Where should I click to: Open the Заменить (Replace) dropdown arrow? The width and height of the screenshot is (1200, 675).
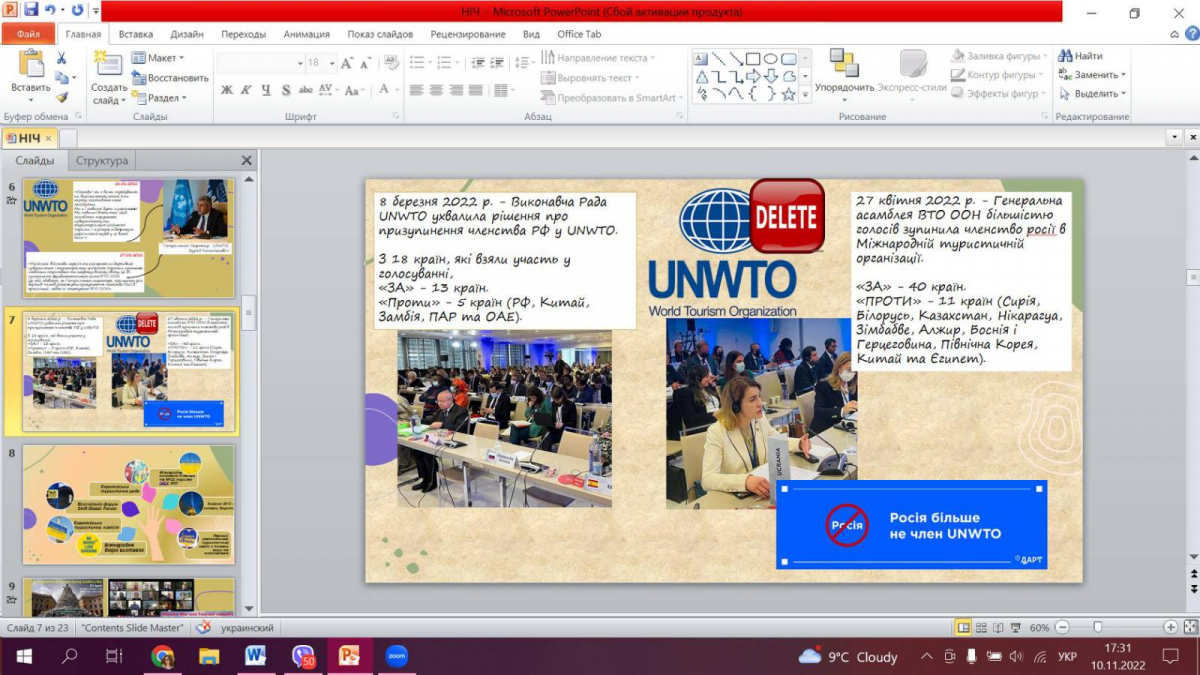(1123, 75)
